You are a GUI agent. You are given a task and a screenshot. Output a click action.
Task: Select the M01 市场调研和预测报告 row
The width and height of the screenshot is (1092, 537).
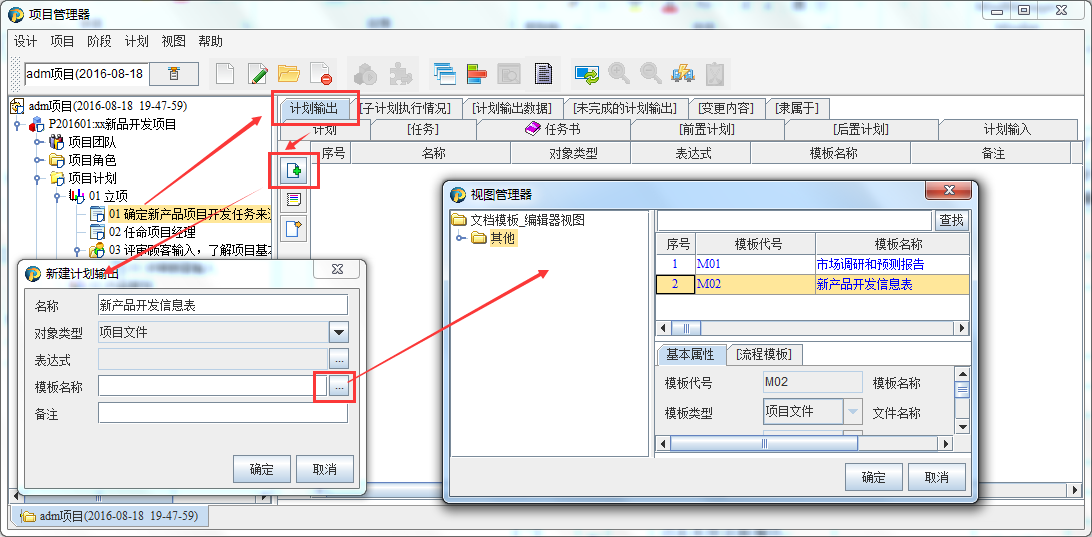[x=813, y=264]
